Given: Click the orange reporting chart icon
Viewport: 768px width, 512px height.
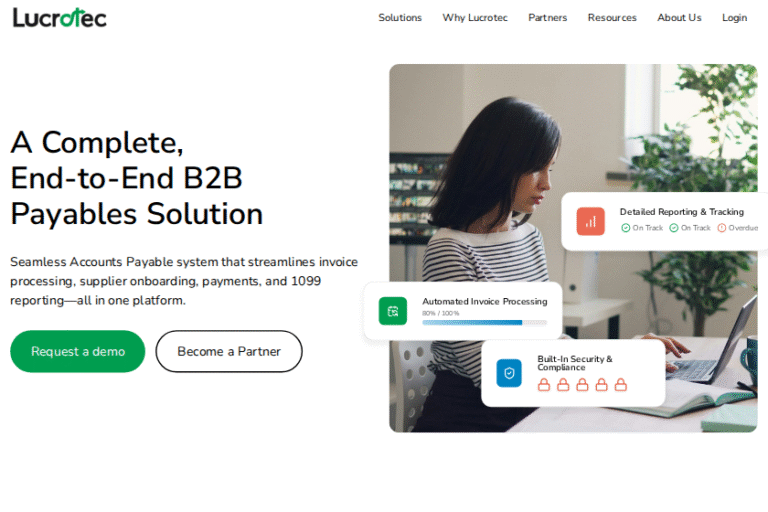Looking at the screenshot, I should [x=591, y=221].
